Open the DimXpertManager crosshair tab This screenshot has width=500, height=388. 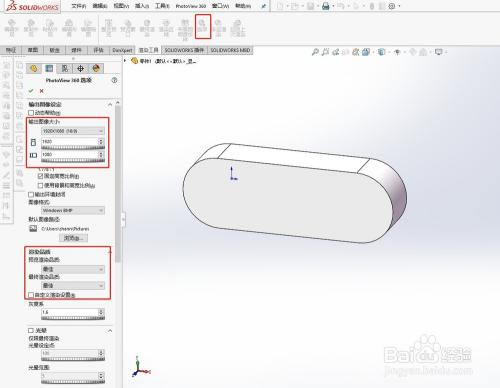tap(80, 68)
